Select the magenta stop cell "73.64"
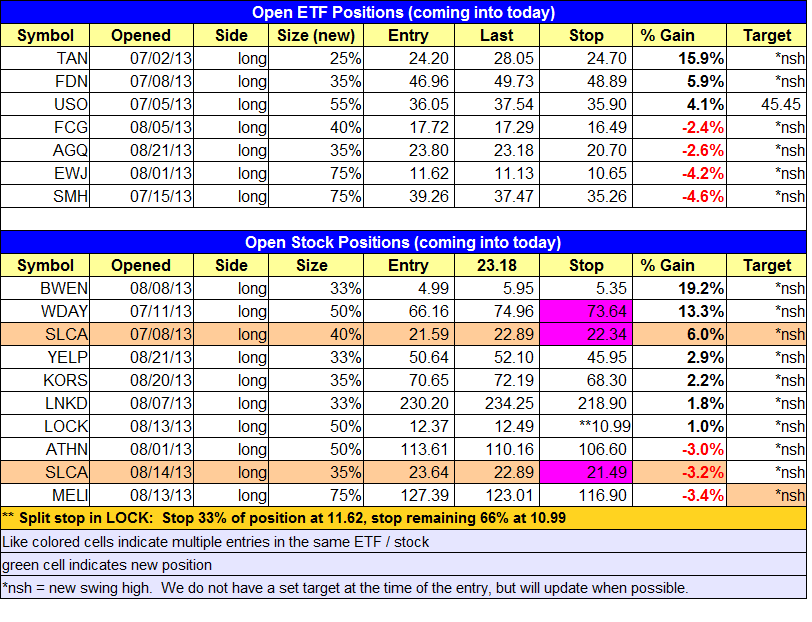 pyautogui.click(x=586, y=311)
